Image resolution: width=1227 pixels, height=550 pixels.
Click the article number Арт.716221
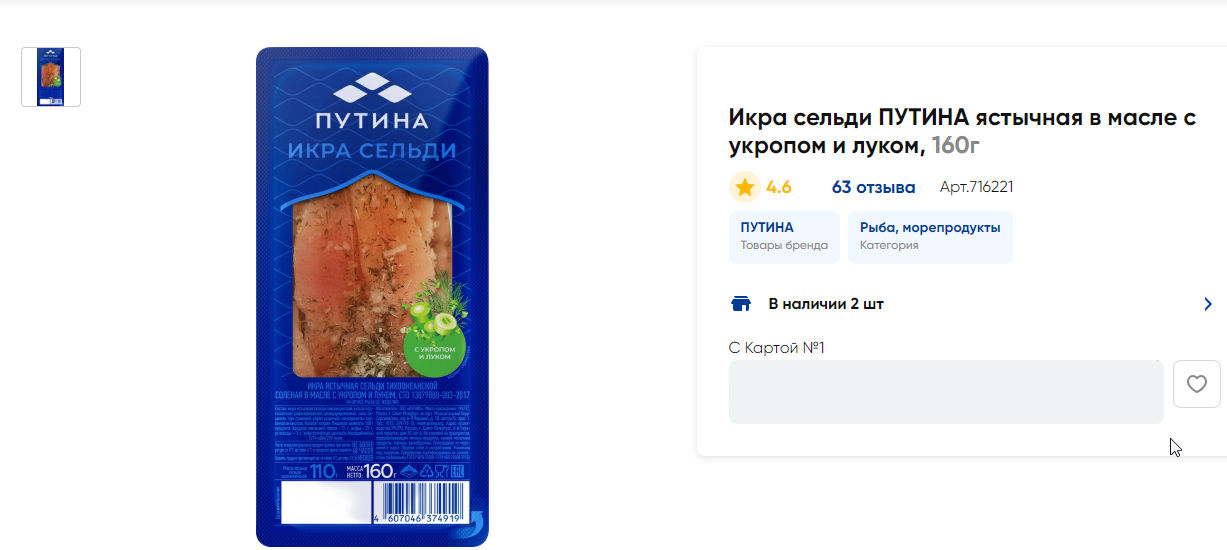pos(977,187)
